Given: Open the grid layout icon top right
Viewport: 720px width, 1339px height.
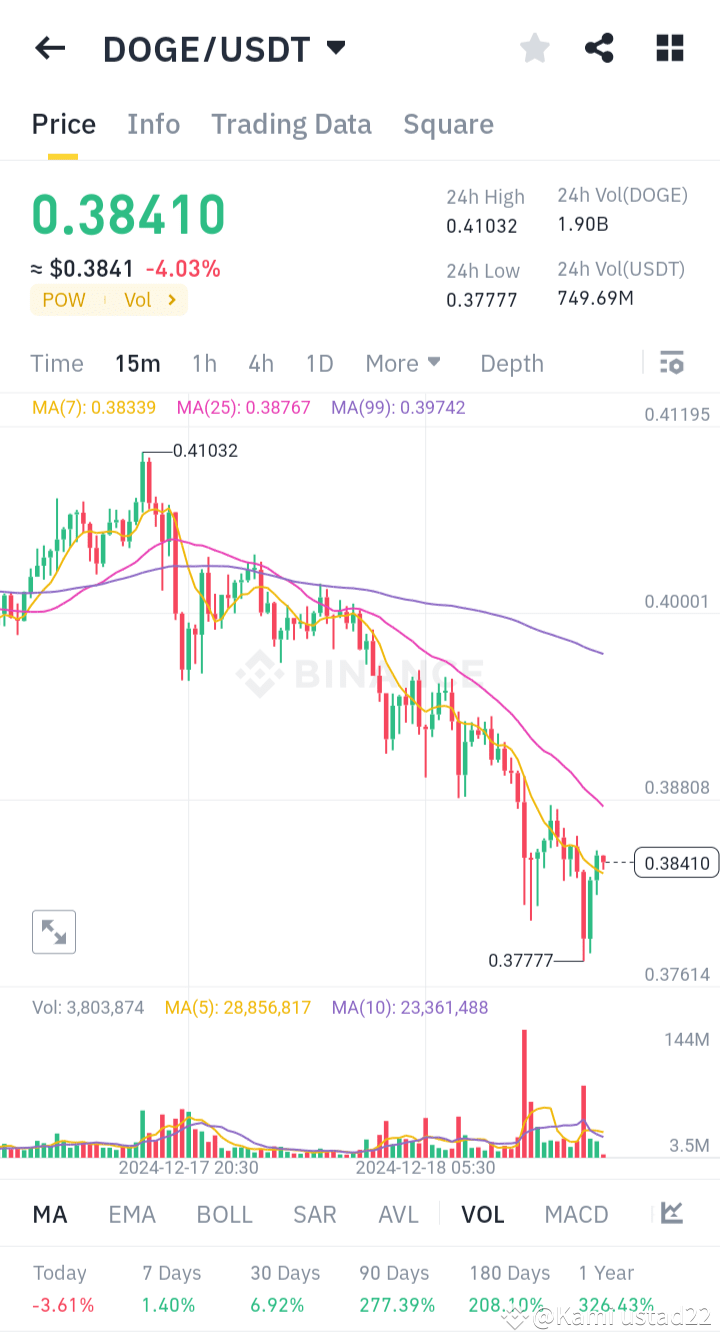Looking at the screenshot, I should [669, 48].
